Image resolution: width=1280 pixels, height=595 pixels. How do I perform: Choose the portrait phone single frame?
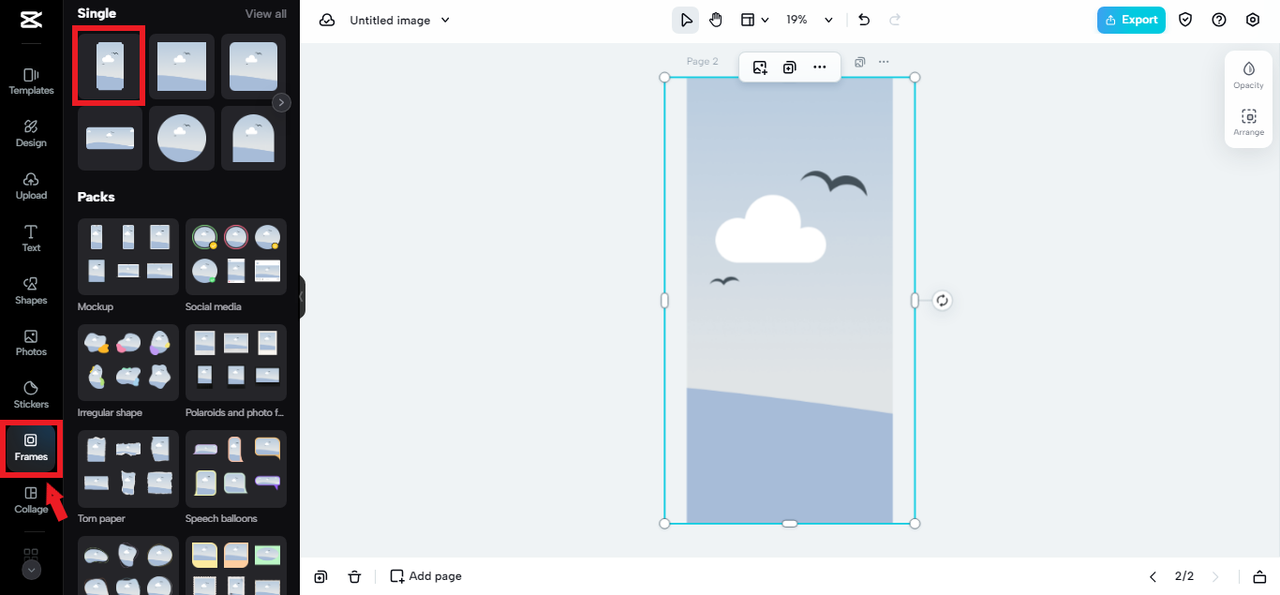click(109, 67)
